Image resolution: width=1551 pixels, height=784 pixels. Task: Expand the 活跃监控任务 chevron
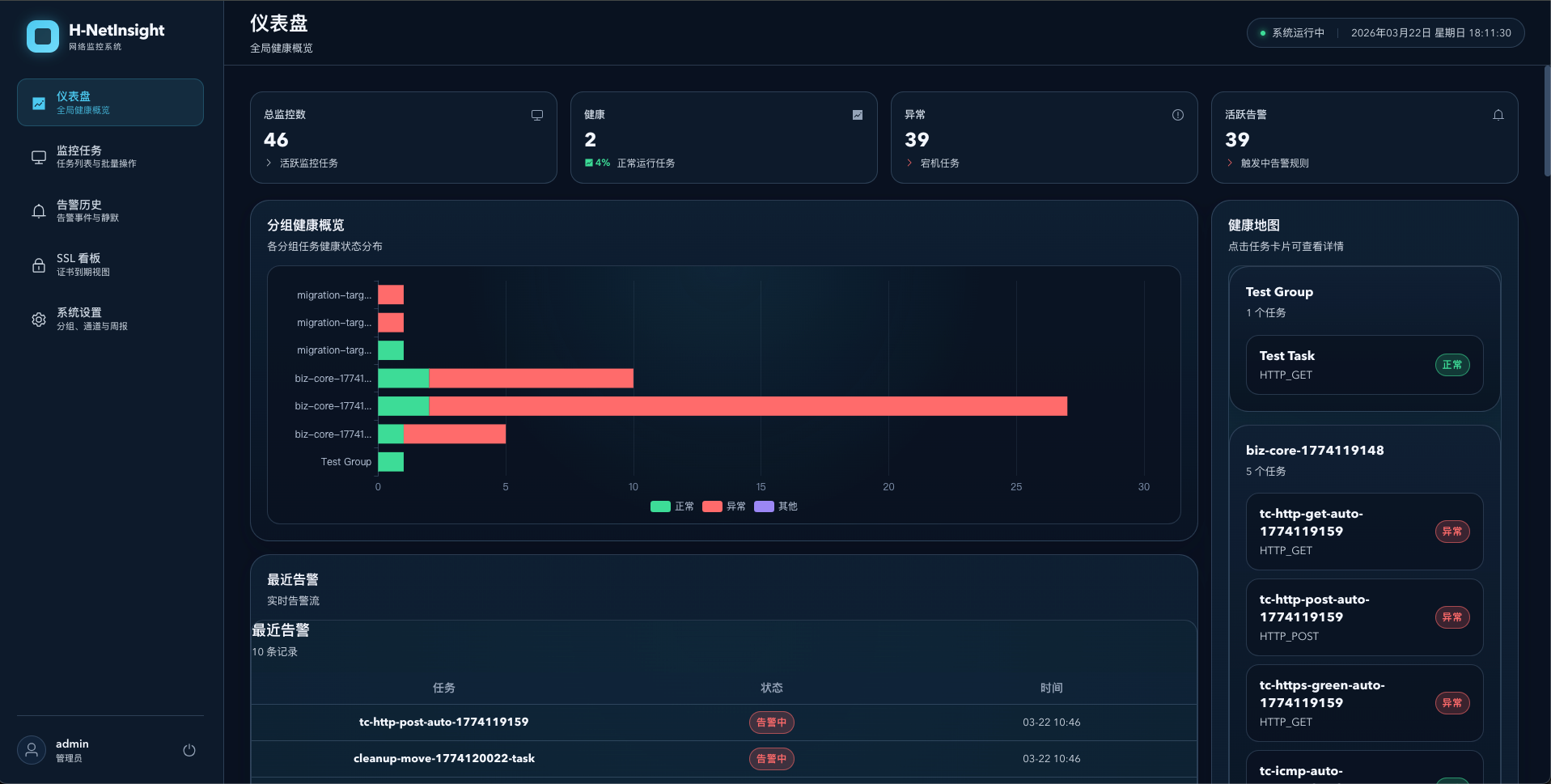269,163
